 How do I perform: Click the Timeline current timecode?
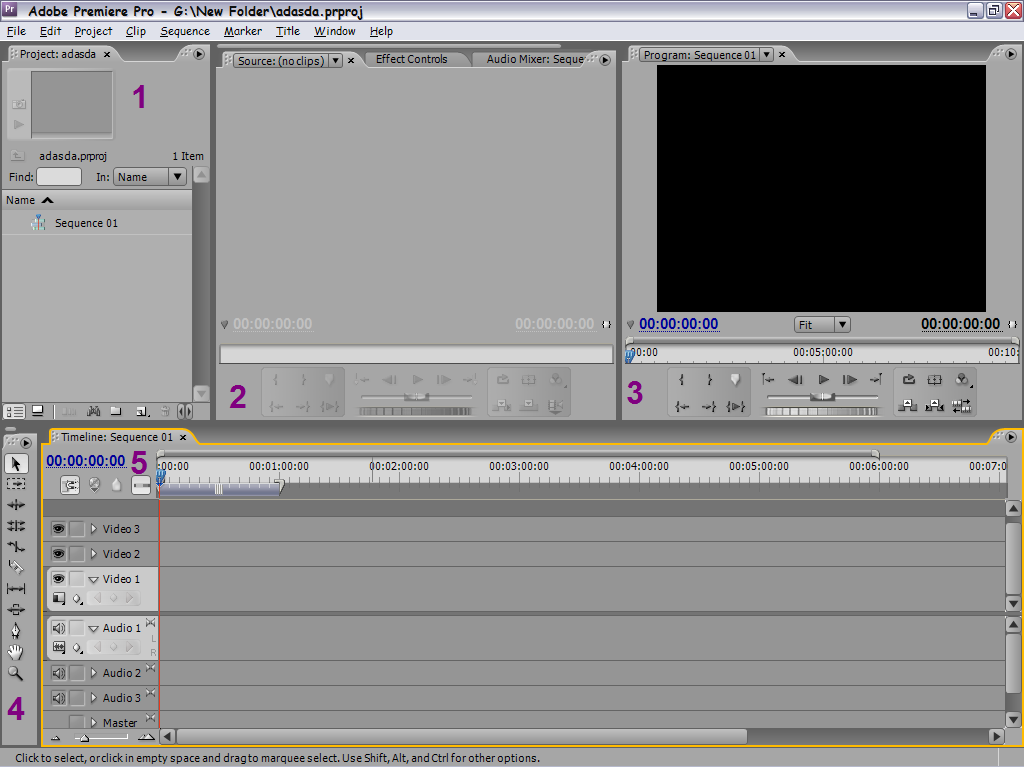86,461
